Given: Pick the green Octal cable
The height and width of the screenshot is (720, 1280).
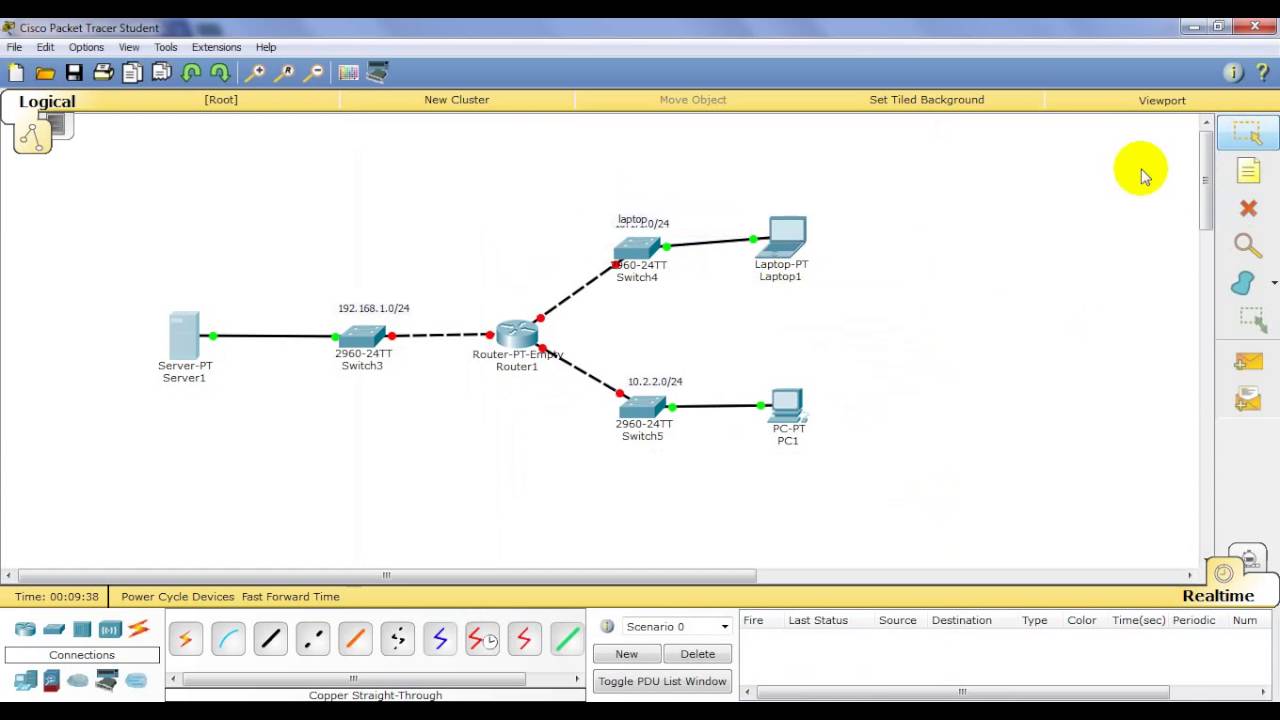Looking at the screenshot, I should (567, 639).
